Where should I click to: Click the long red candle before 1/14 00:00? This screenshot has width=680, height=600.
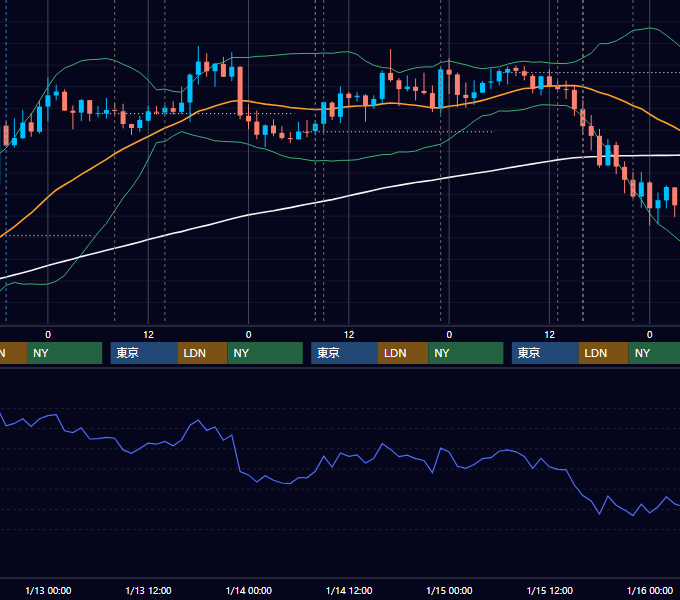click(x=240, y=92)
